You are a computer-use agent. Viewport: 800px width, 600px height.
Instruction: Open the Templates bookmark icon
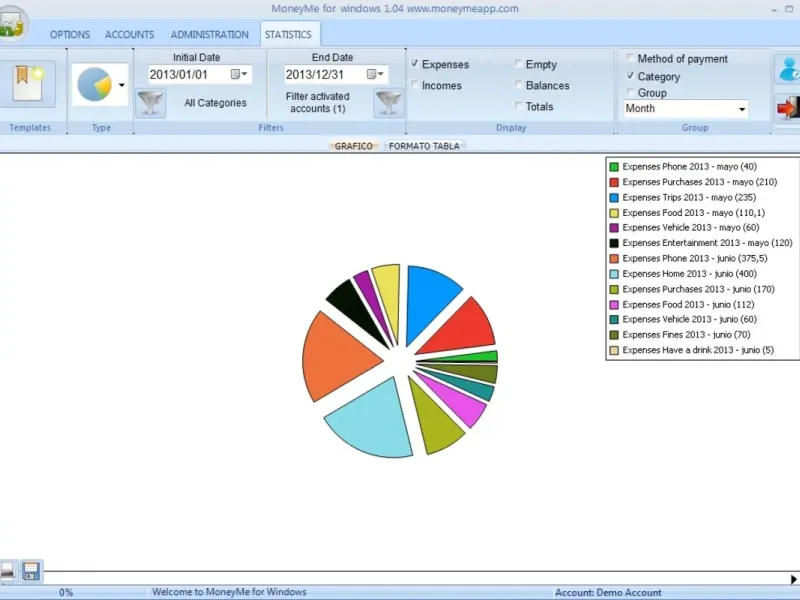coord(28,84)
